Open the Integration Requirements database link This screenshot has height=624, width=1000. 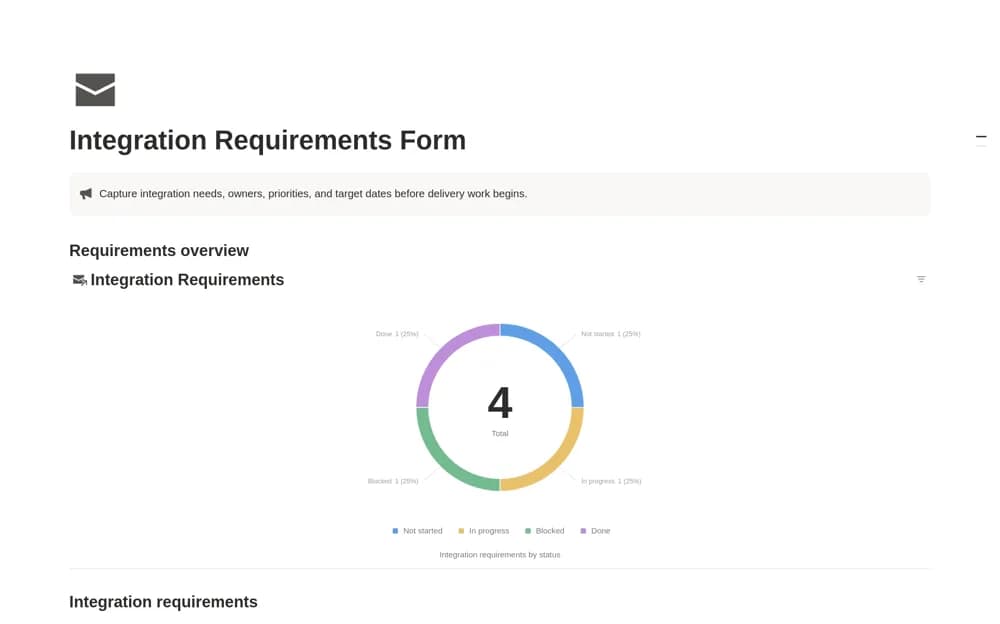[x=187, y=280]
